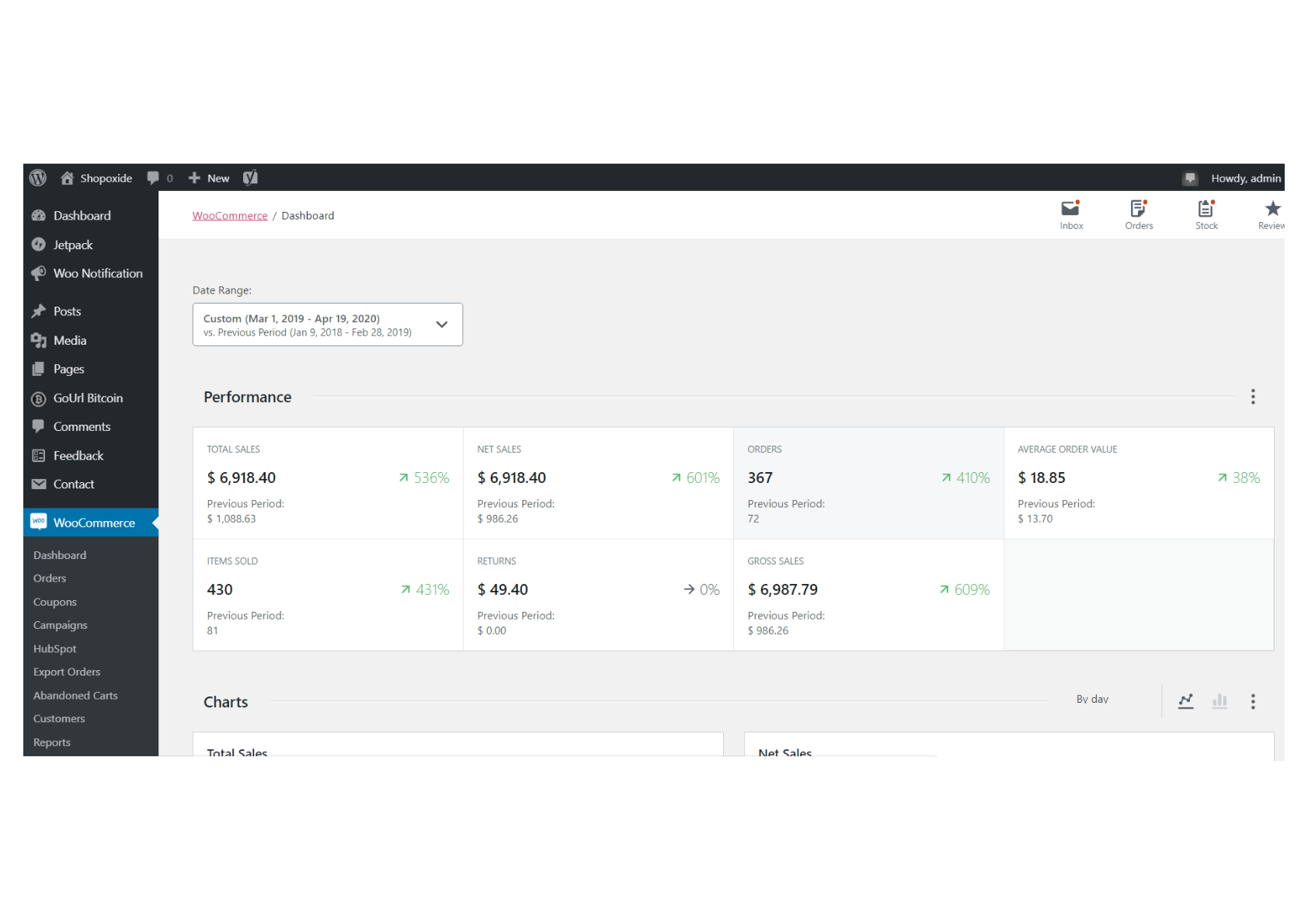This screenshot has width=1308, height=924.
Task: Go to Coupons in WooCommerce submenu
Action: tap(54, 602)
